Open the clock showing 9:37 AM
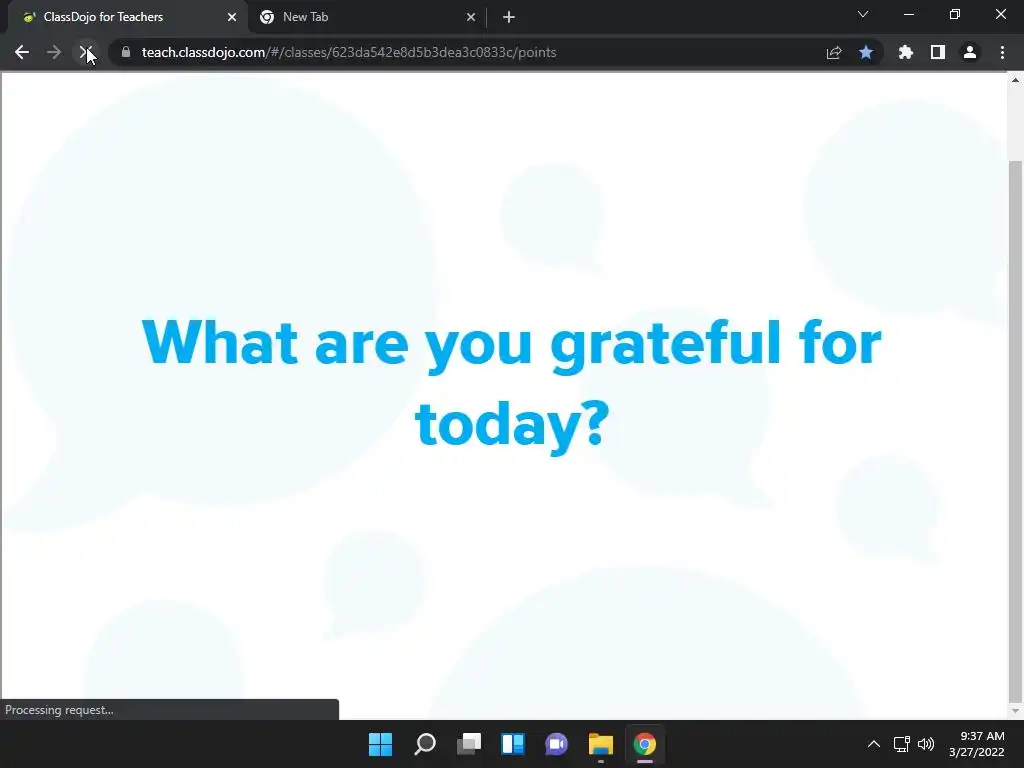1024x768 pixels. pyautogui.click(x=976, y=744)
